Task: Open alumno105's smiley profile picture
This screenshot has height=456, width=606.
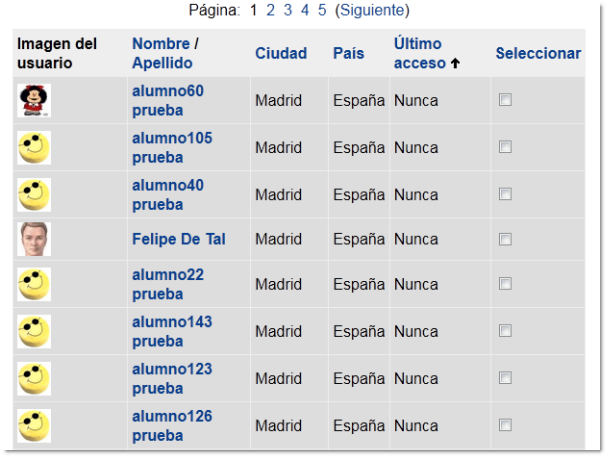Action: pyautogui.click(x=34, y=147)
